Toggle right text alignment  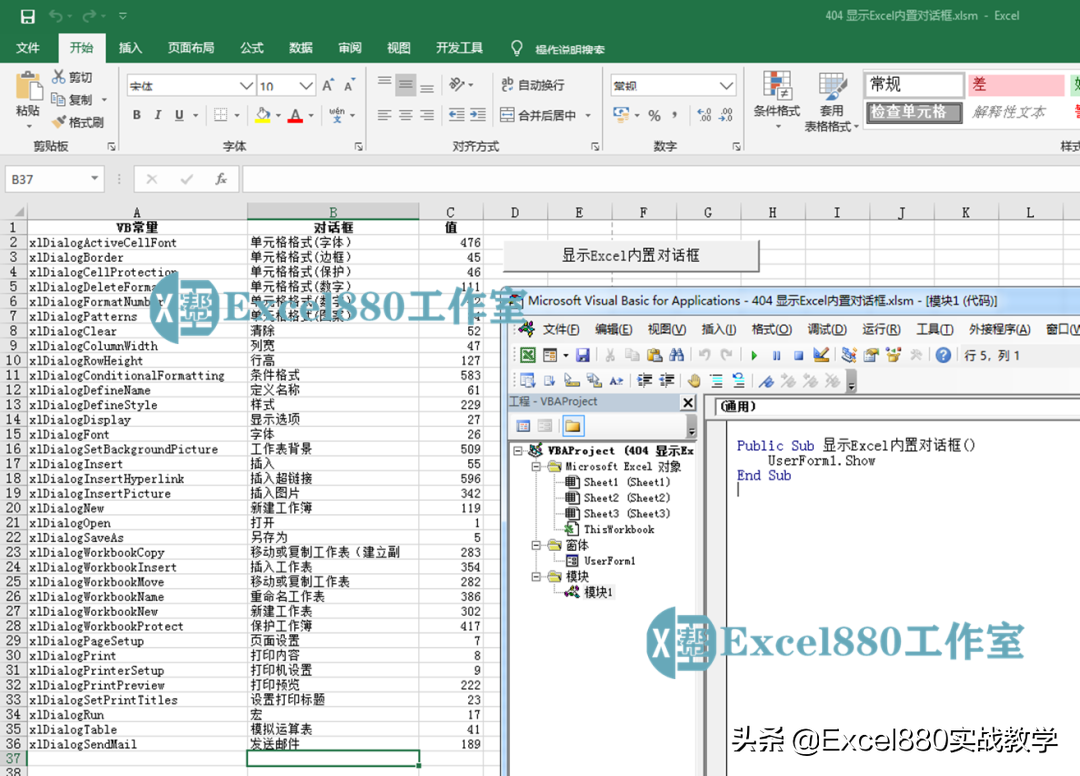pos(427,115)
